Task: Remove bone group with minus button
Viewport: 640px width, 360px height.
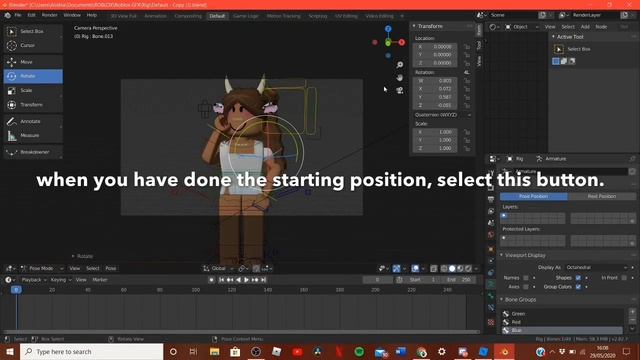Action: point(632,320)
